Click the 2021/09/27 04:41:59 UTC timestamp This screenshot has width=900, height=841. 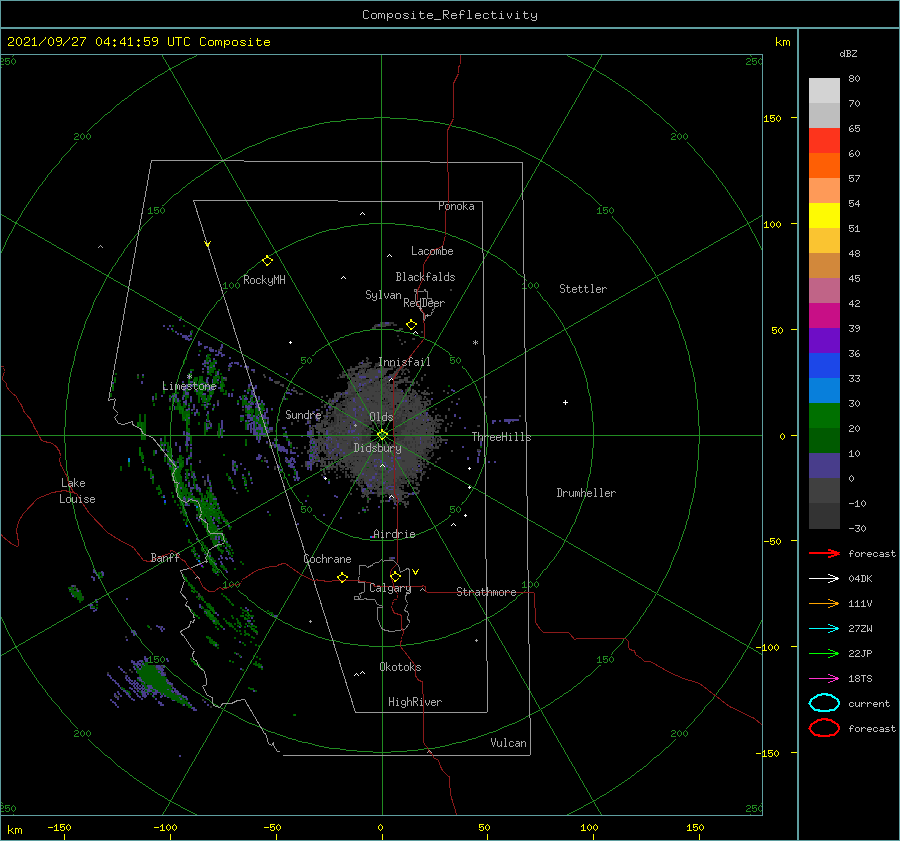pyautogui.click(x=99, y=41)
